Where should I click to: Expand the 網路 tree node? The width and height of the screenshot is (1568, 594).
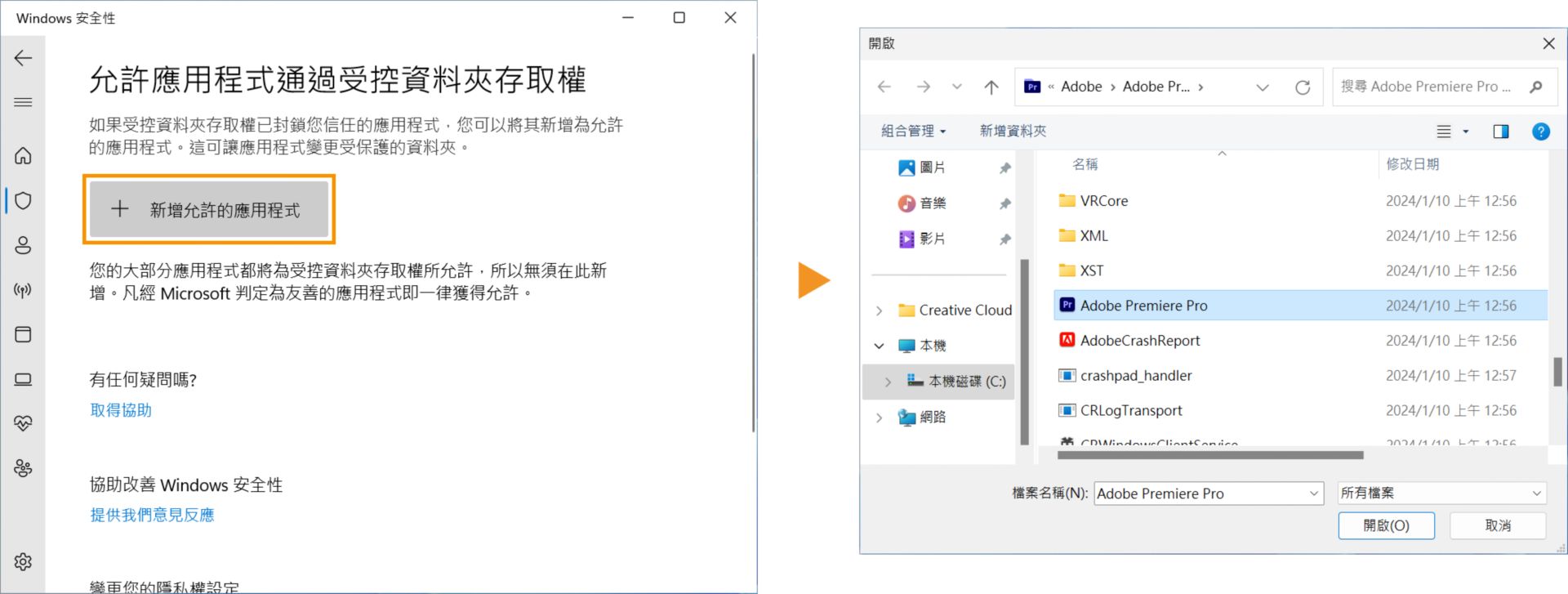click(879, 418)
